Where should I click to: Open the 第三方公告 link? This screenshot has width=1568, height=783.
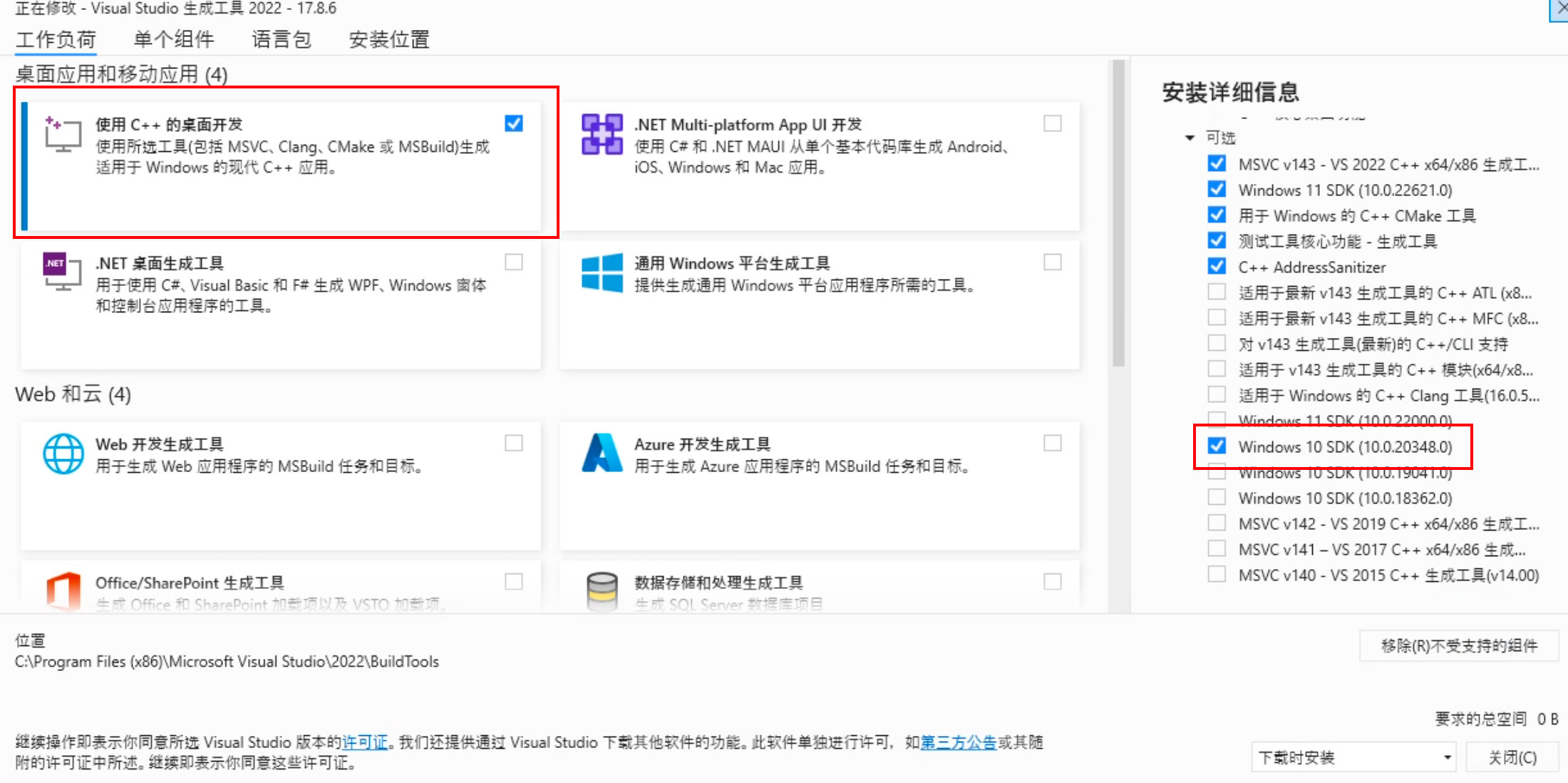point(959,742)
